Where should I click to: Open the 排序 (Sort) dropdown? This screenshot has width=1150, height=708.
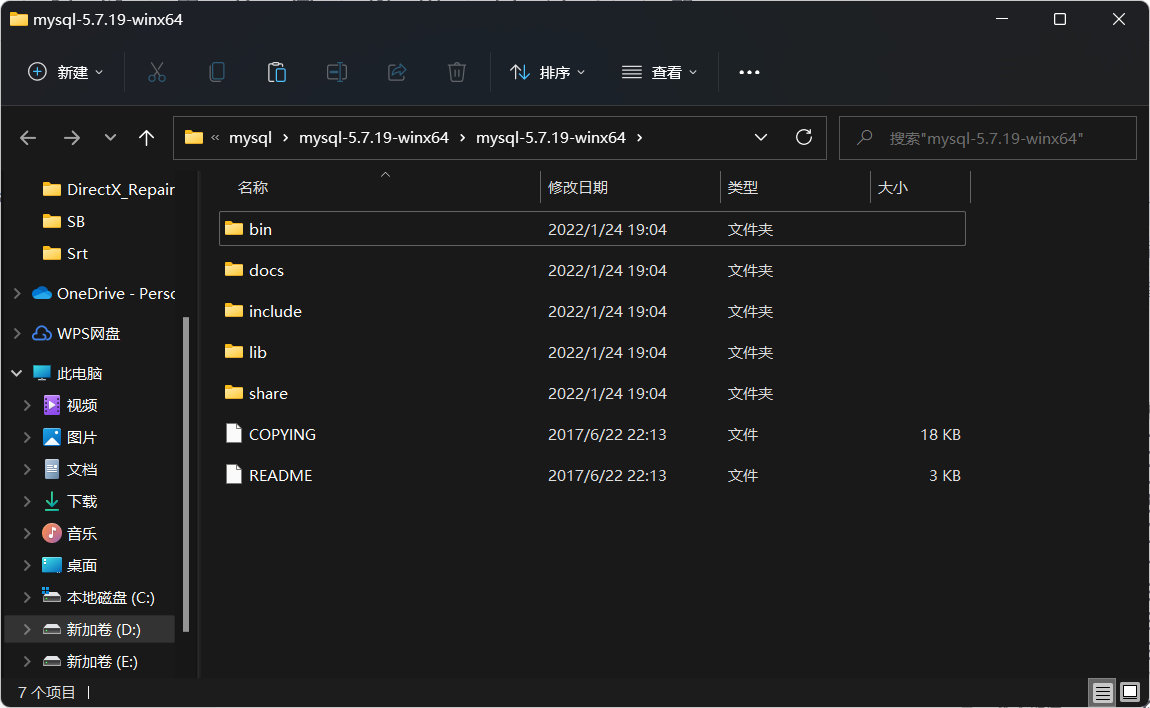pyautogui.click(x=548, y=72)
